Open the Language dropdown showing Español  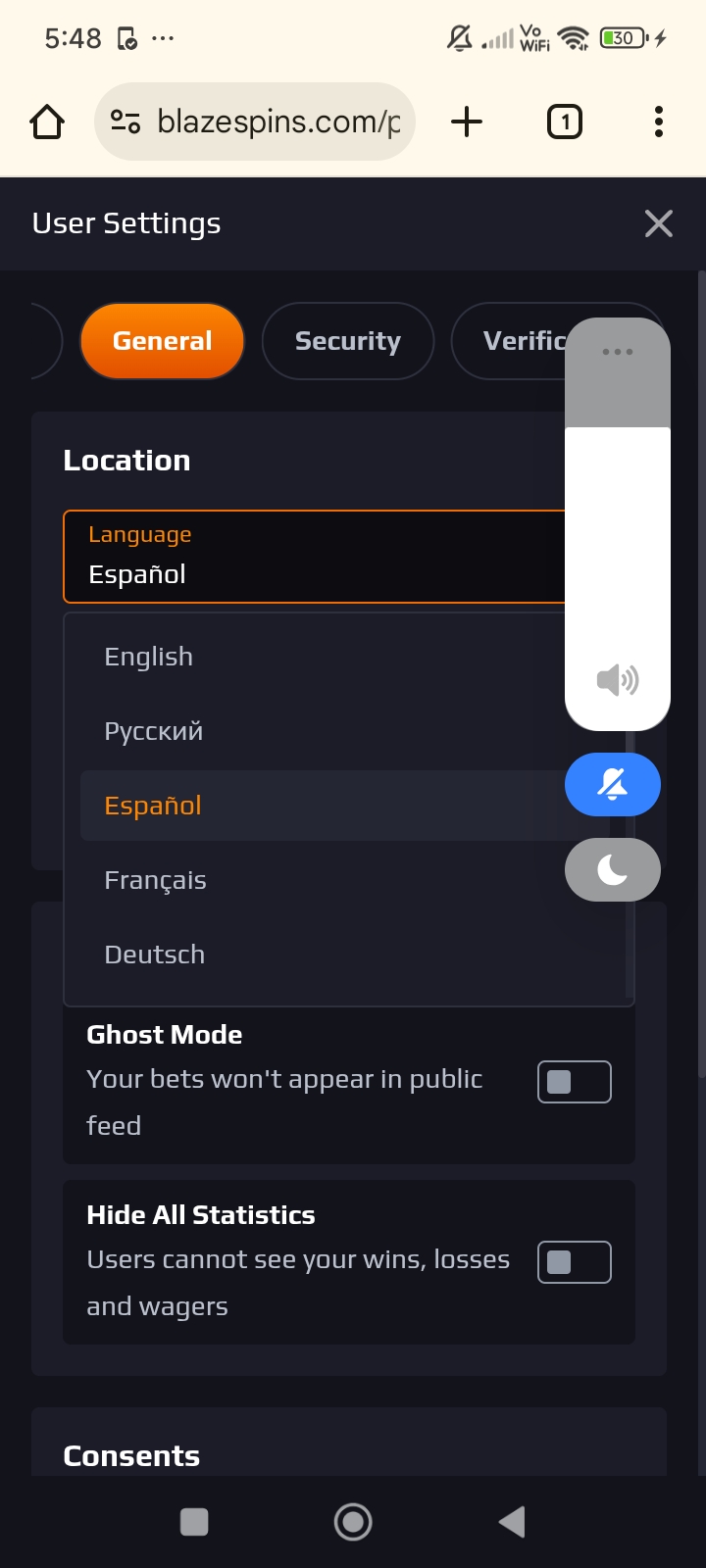click(314, 556)
